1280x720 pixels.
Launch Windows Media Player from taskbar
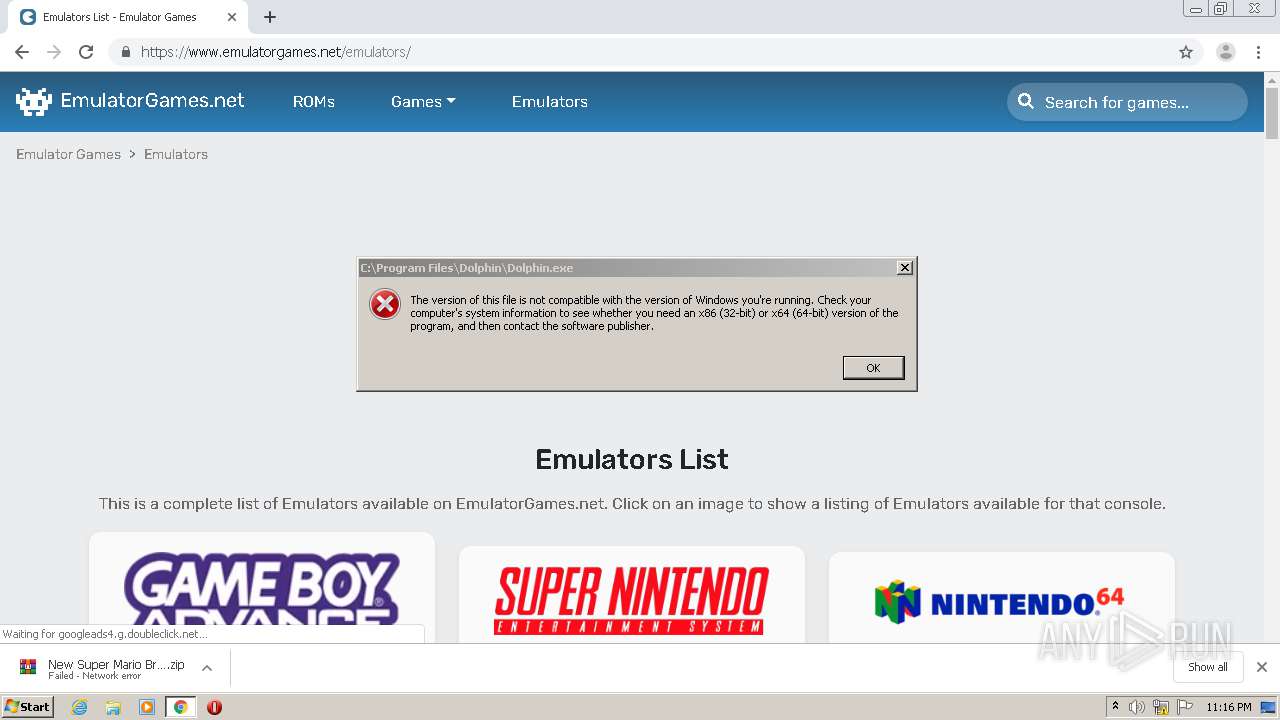pyautogui.click(x=147, y=707)
